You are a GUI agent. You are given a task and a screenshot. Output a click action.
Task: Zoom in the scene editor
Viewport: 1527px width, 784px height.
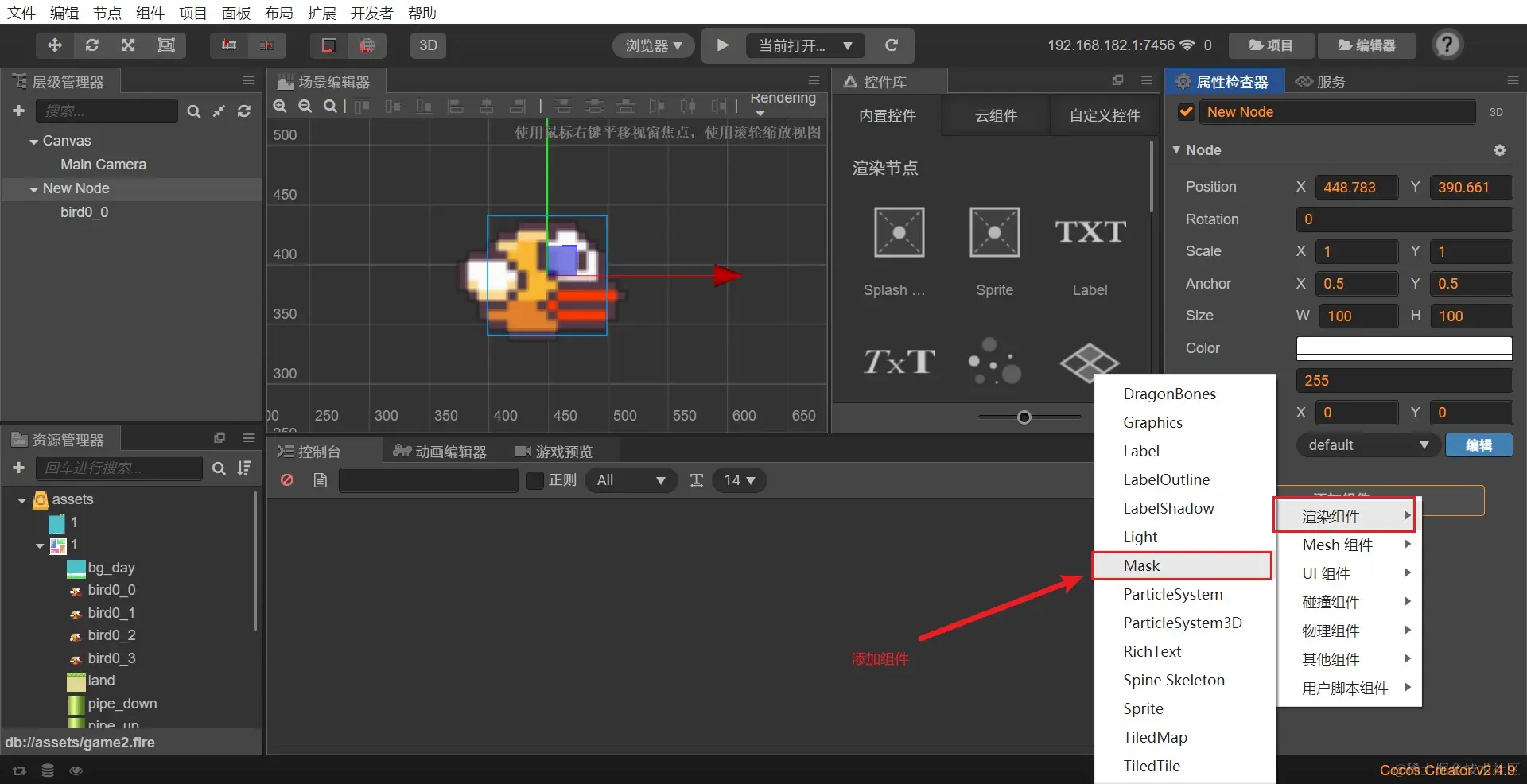tap(280, 106)
